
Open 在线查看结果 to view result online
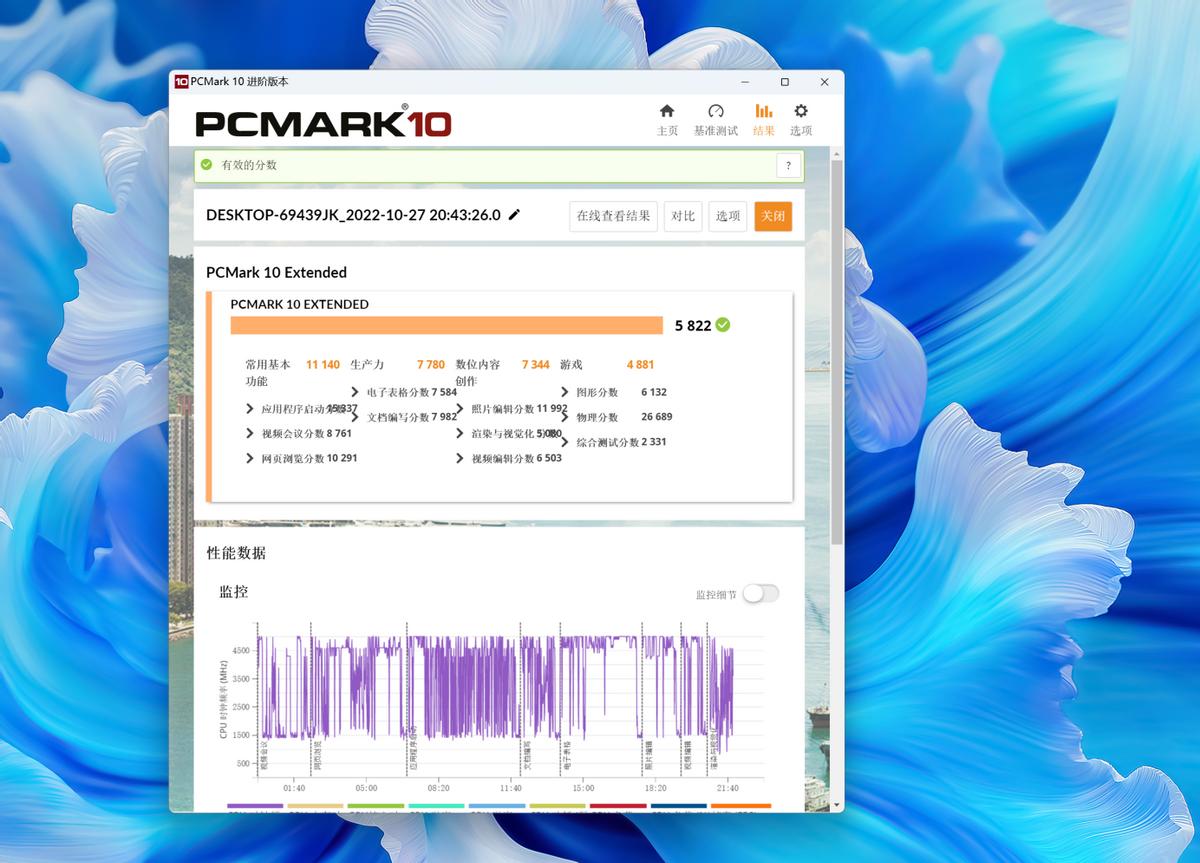point(613,216)
